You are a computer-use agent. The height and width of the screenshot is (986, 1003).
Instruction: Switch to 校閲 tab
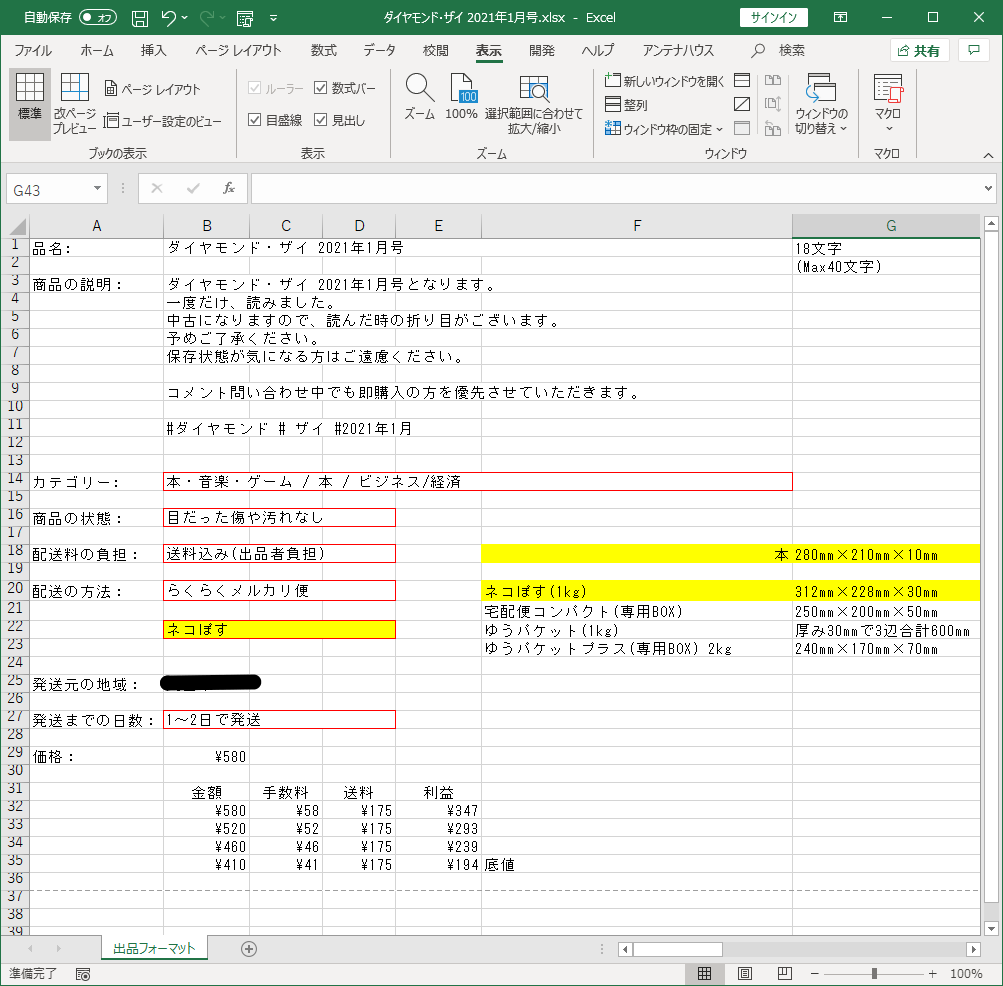436,51
